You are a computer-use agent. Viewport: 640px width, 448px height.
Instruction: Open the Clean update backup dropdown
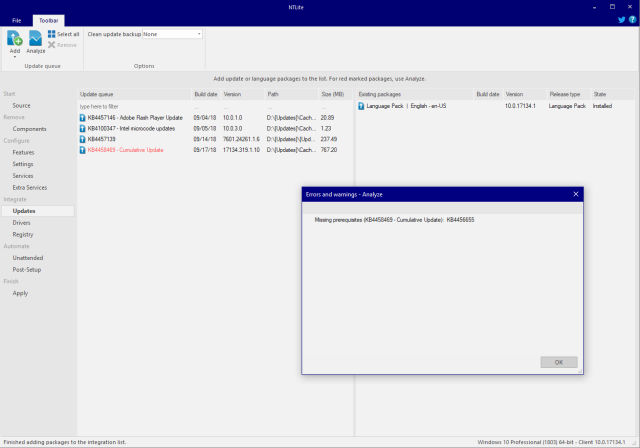point(171,34)
